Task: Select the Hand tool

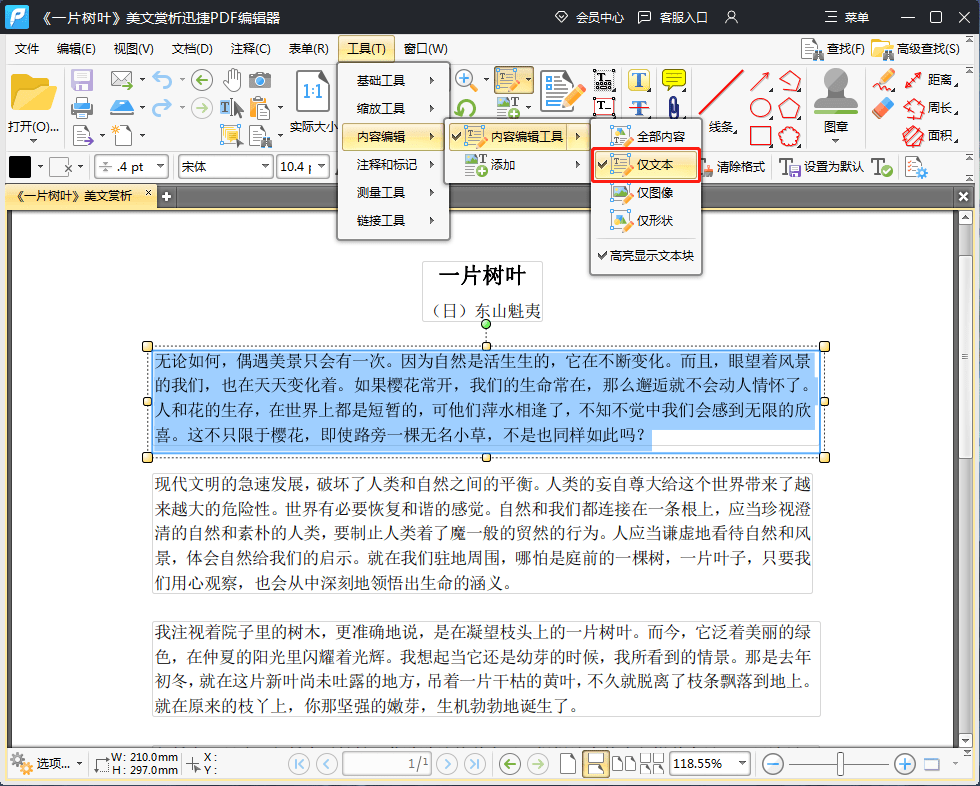Action: (x=232, y=80)
